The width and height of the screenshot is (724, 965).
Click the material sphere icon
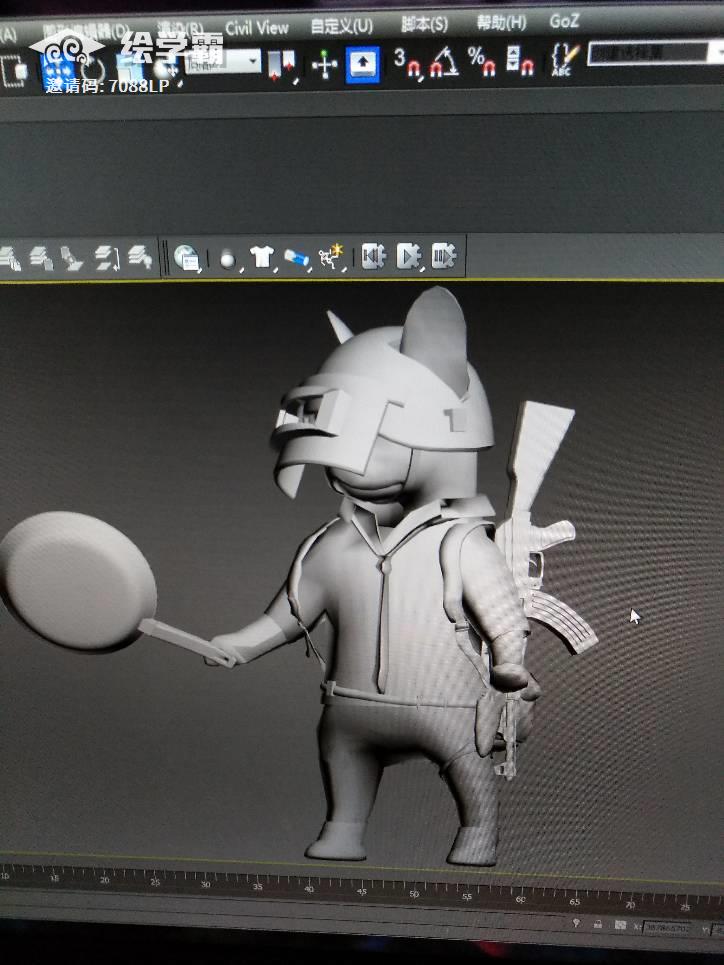tap(228, 258)
